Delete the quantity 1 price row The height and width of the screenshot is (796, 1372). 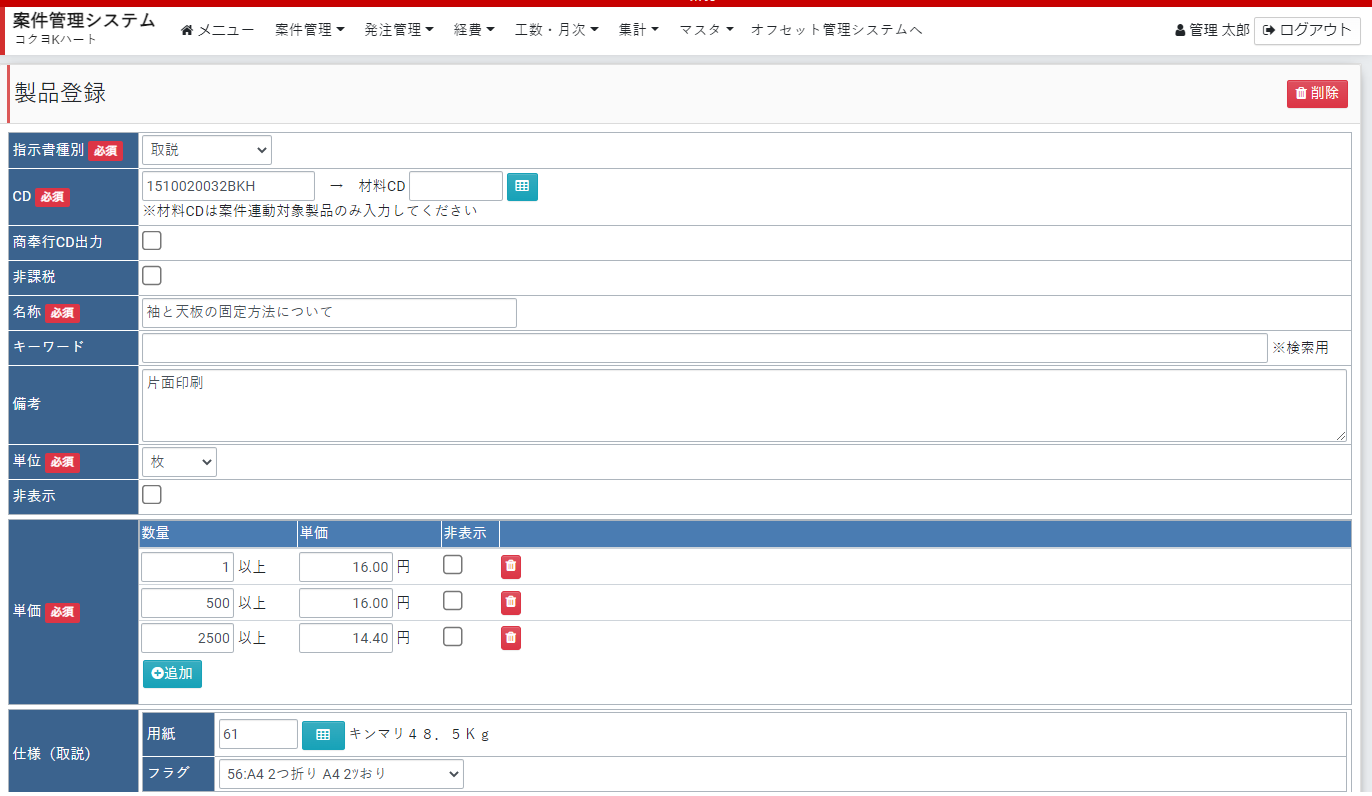(x=511, y=567)
